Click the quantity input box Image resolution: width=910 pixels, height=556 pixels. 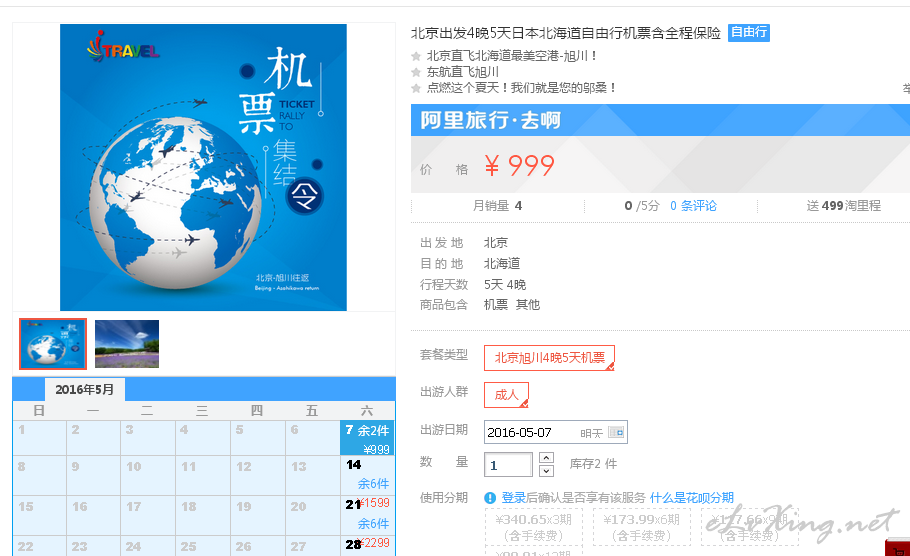coord(508,464)
